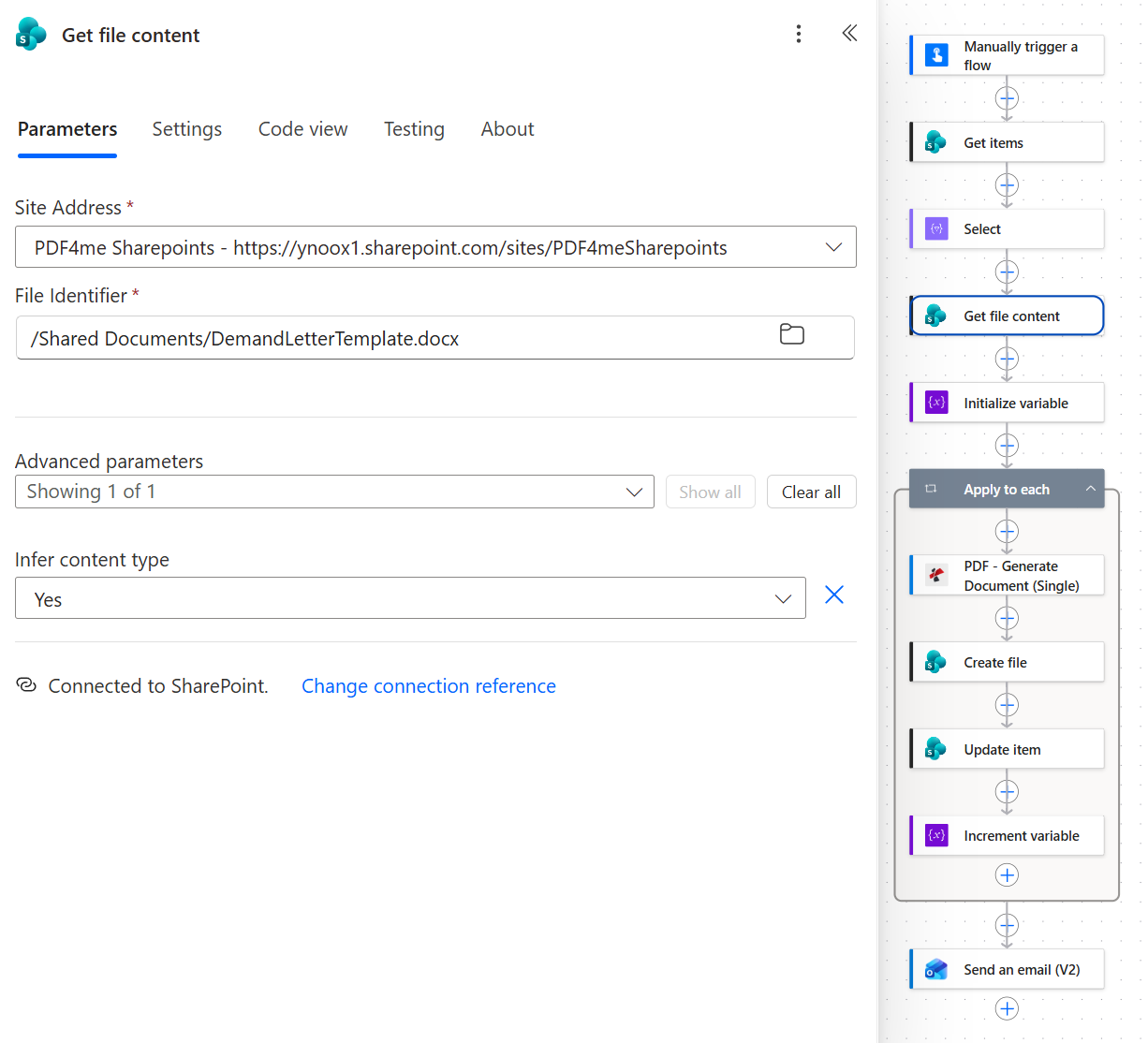The image size is (1148, 1043).
Task: Click the Select action icon
Action: (936, 228)
